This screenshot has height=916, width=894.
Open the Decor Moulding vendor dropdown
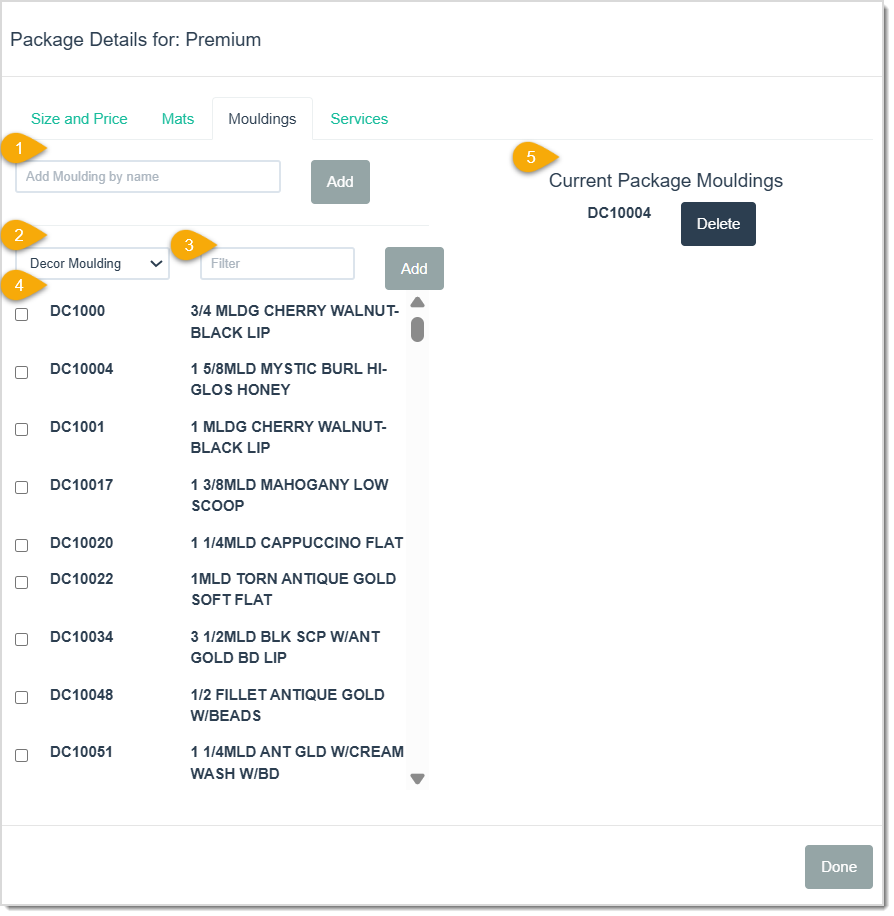pyautogui.click(x=91, y=263)
